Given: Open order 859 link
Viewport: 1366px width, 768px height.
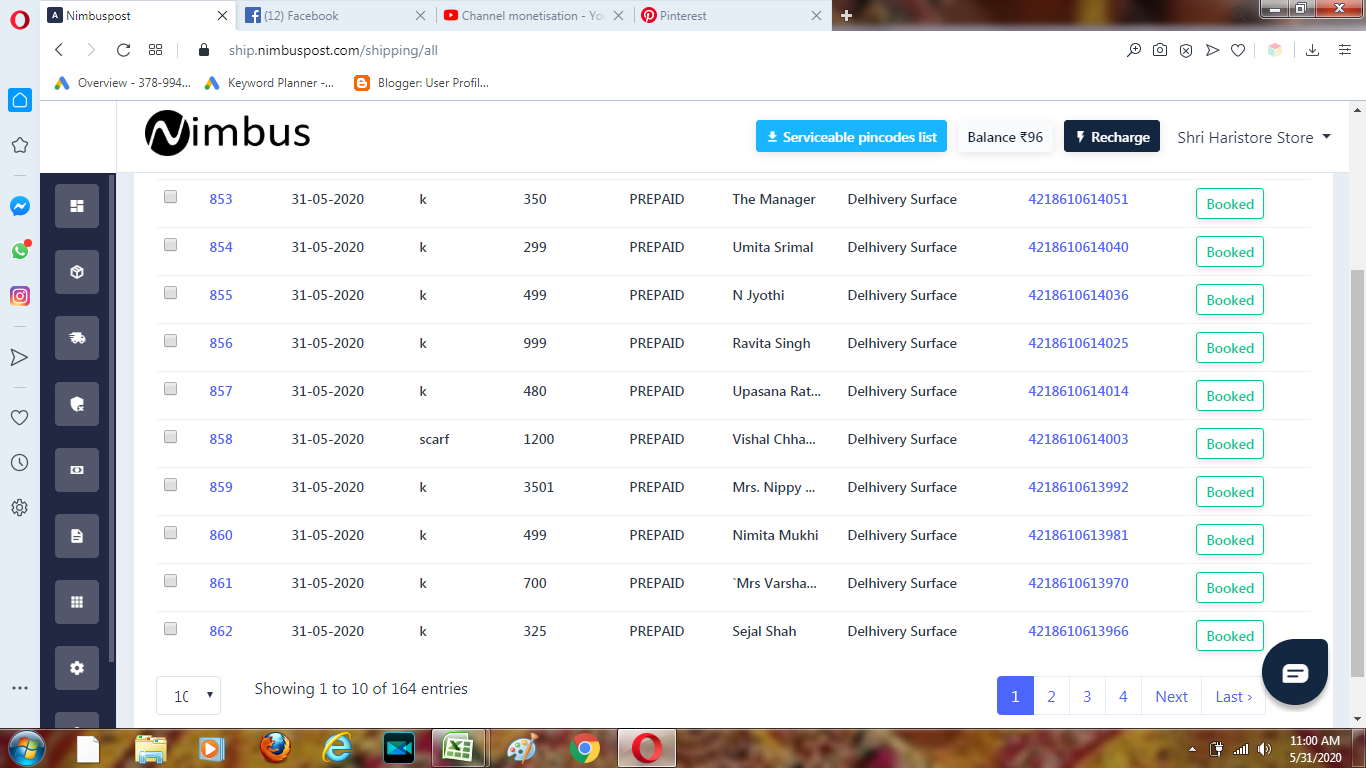Looking at the screenshot, I should pos(221,487).
